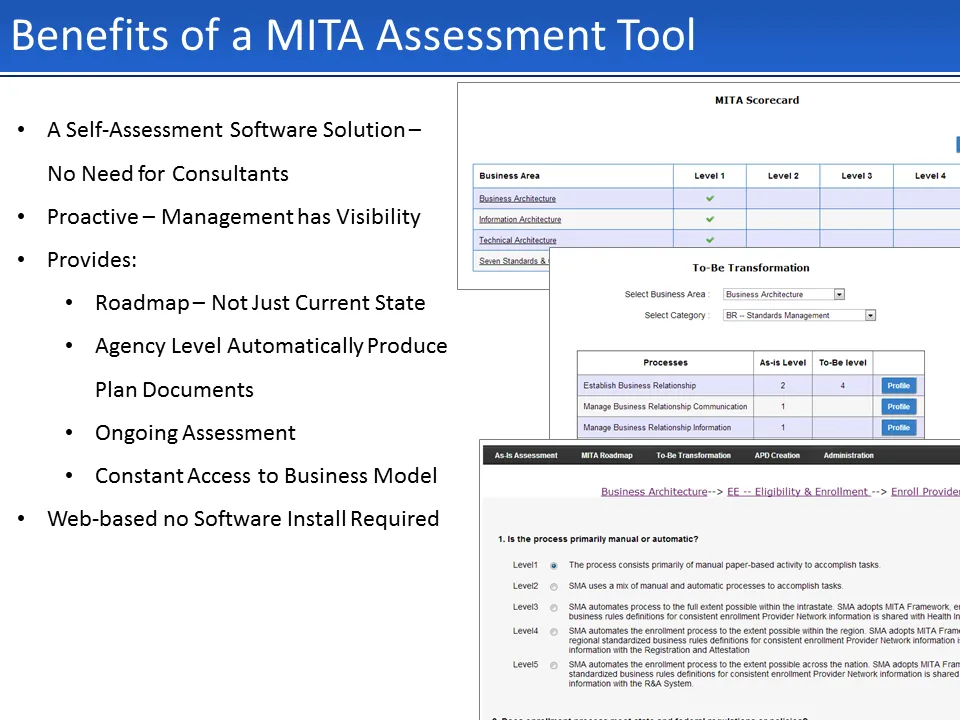Click the Level 3 column header
Image resolution: width=960 pixels, height=720 pixels.
(857, 176)
